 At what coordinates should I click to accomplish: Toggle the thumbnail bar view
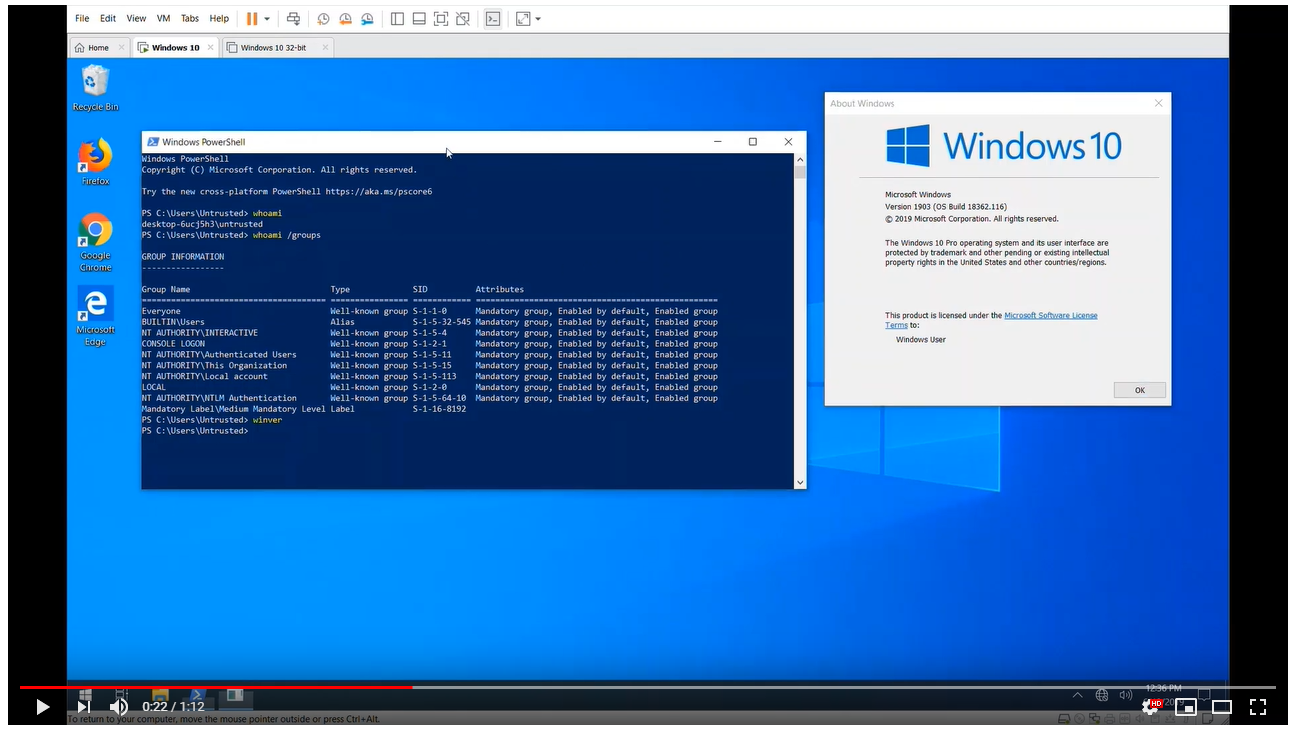pyautogui.click(x=417, y=18)
